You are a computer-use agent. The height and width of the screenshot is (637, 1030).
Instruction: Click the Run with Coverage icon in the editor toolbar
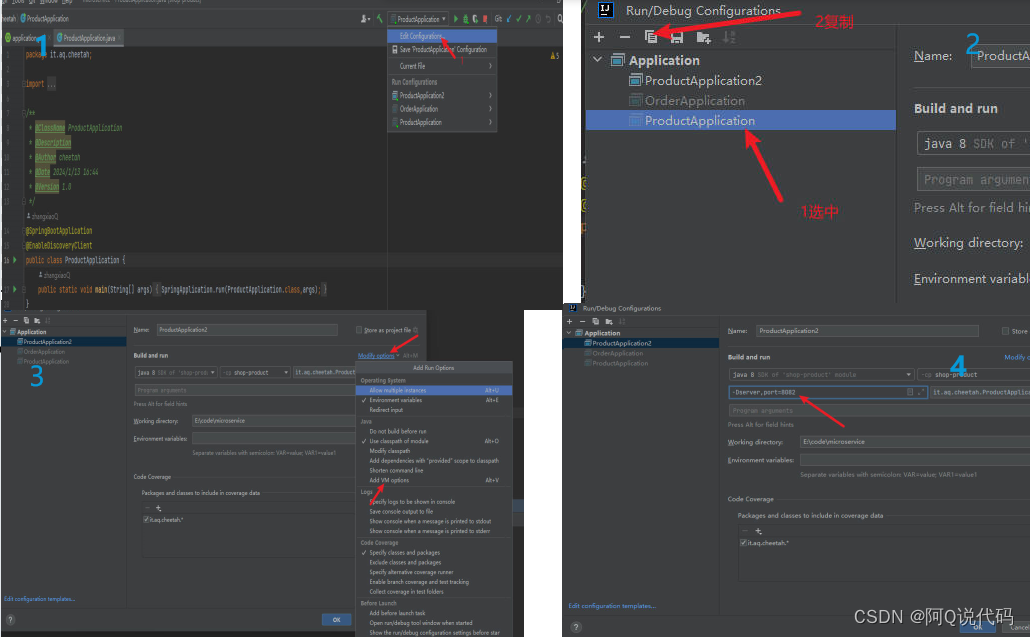pos(475,19)
